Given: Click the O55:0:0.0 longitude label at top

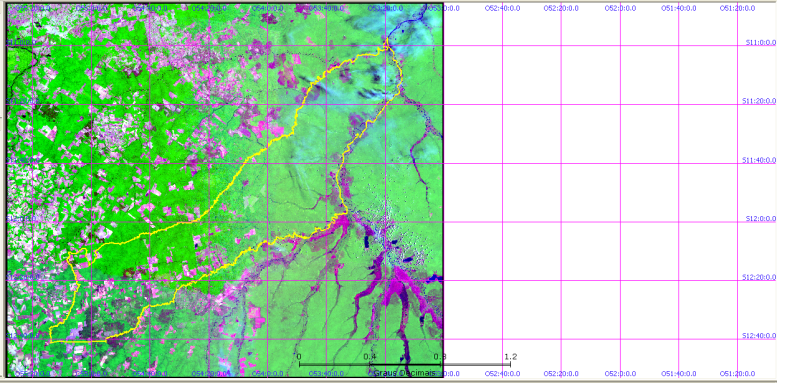Looking at the screenshot, I should point(91,9).
